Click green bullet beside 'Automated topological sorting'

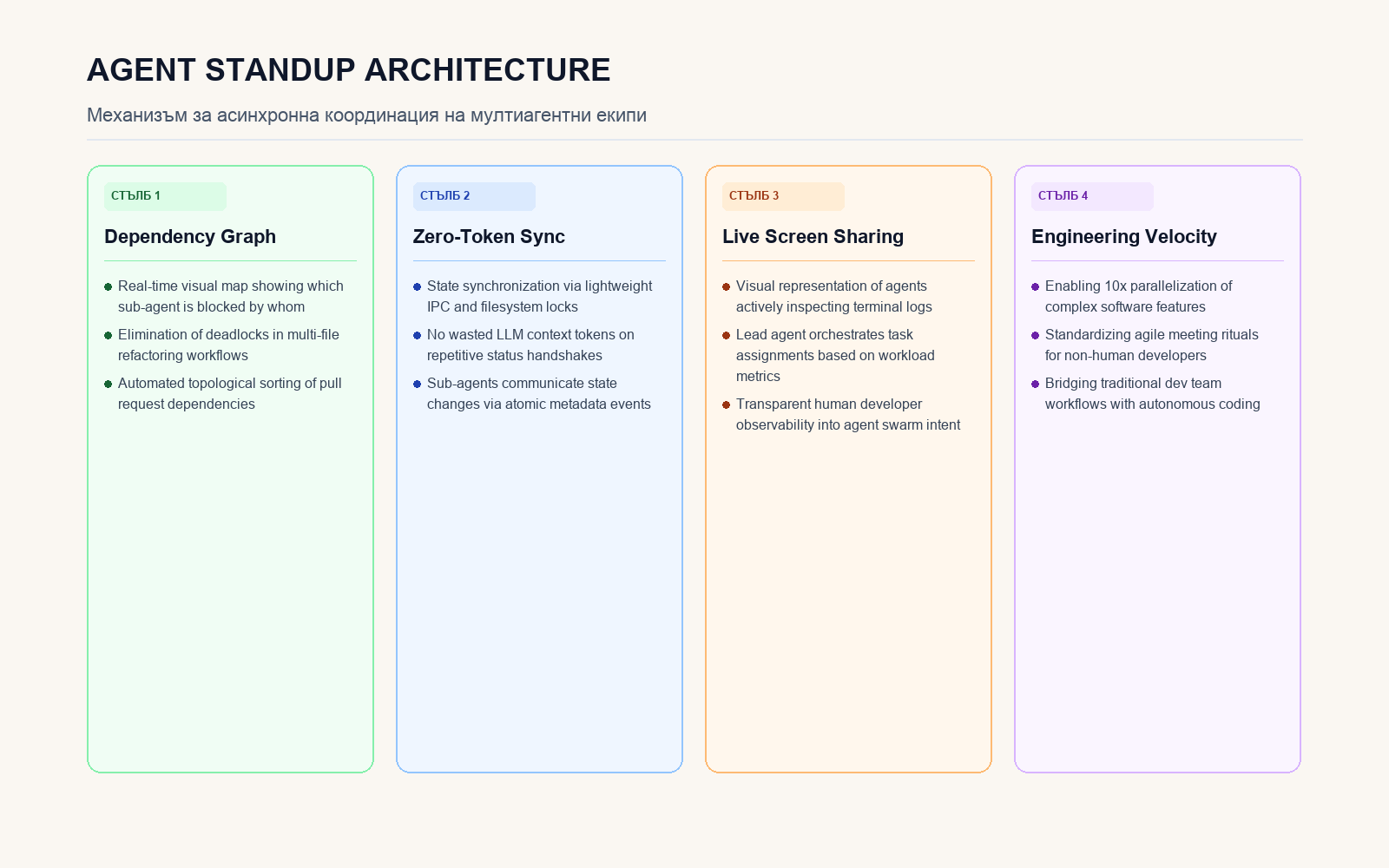pos(109,384)
